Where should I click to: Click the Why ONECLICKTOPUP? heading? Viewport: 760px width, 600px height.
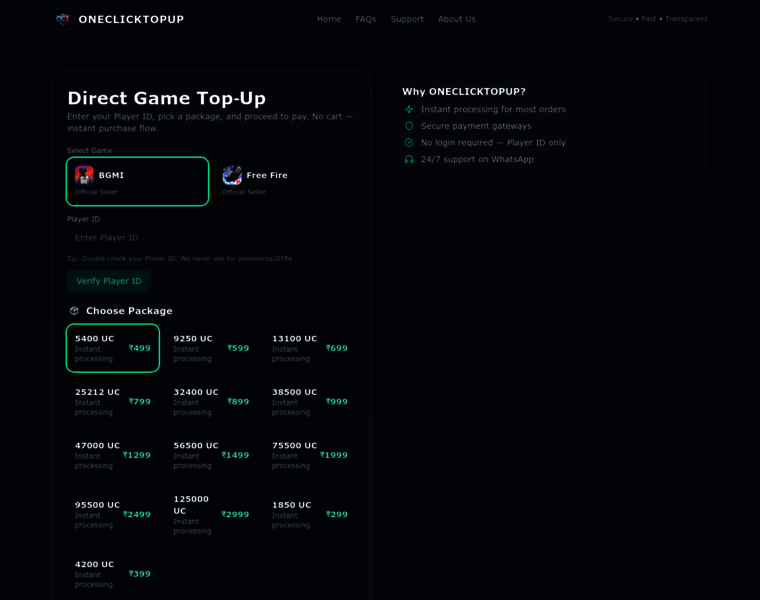[x=464, y=92]
